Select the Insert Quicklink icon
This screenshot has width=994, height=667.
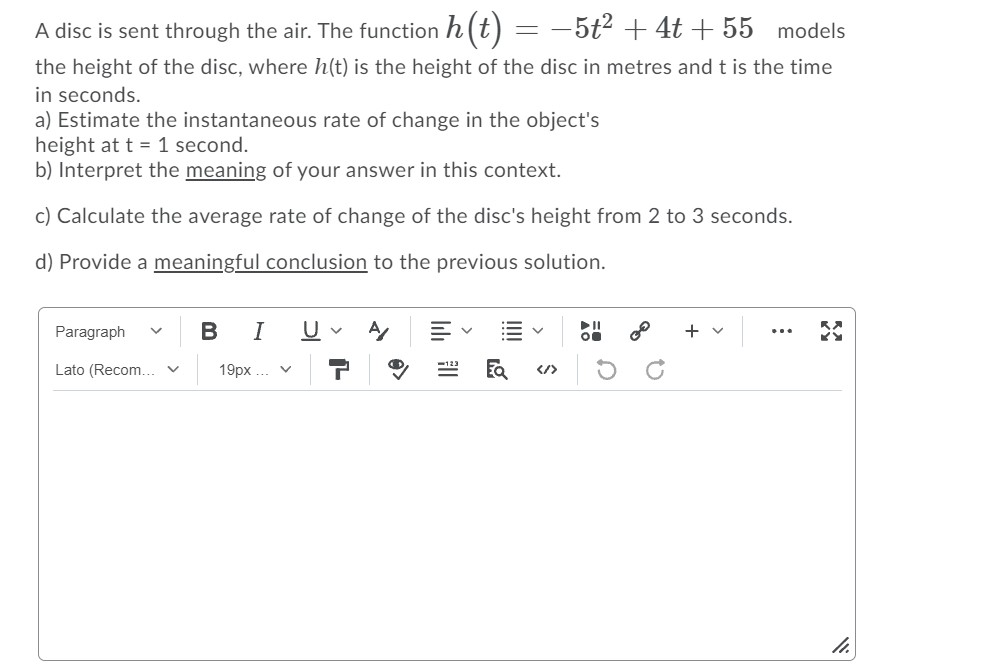[x=640, y=329]
